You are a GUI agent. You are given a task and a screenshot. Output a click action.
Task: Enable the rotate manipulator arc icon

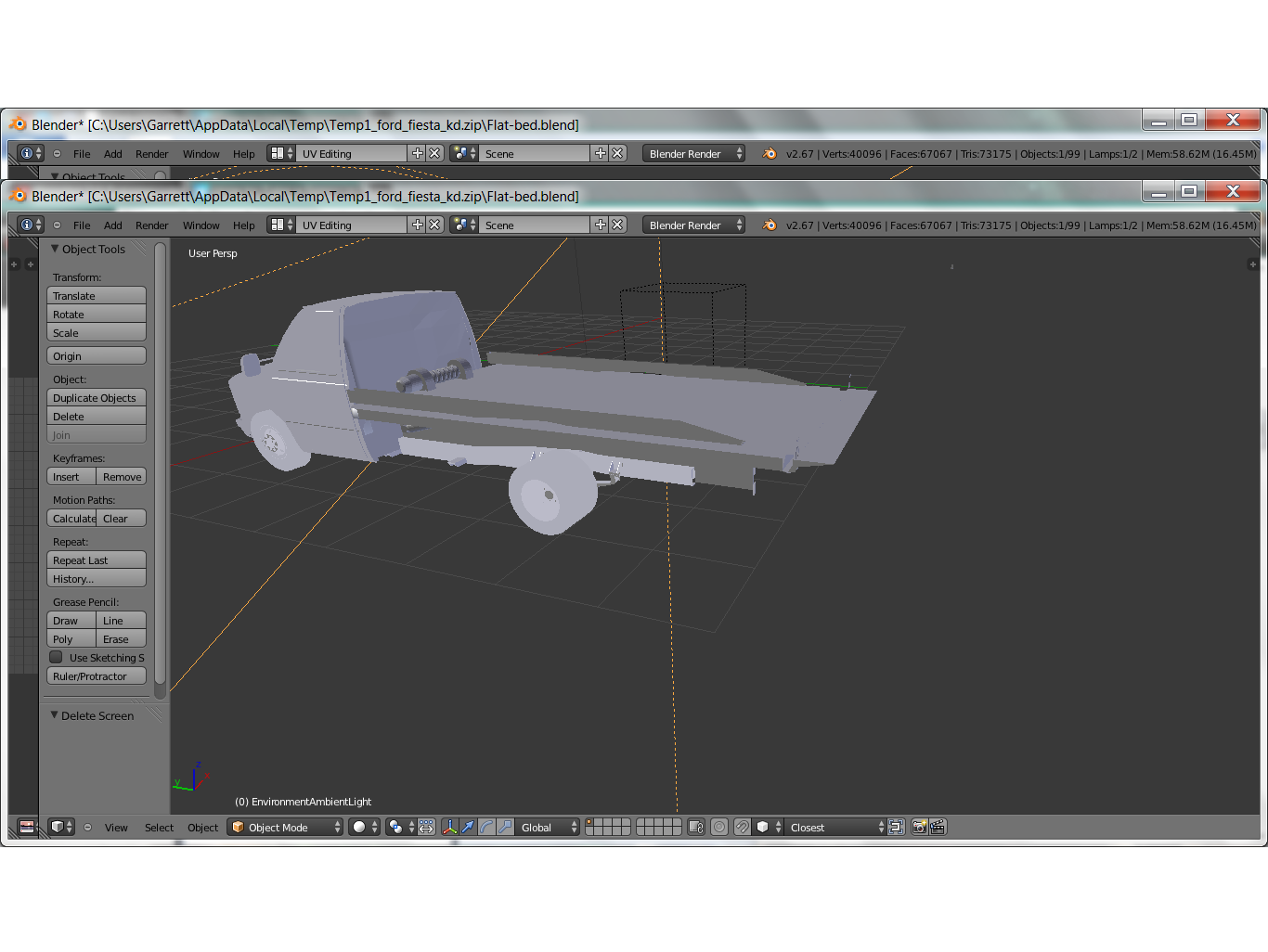[486, 827]
